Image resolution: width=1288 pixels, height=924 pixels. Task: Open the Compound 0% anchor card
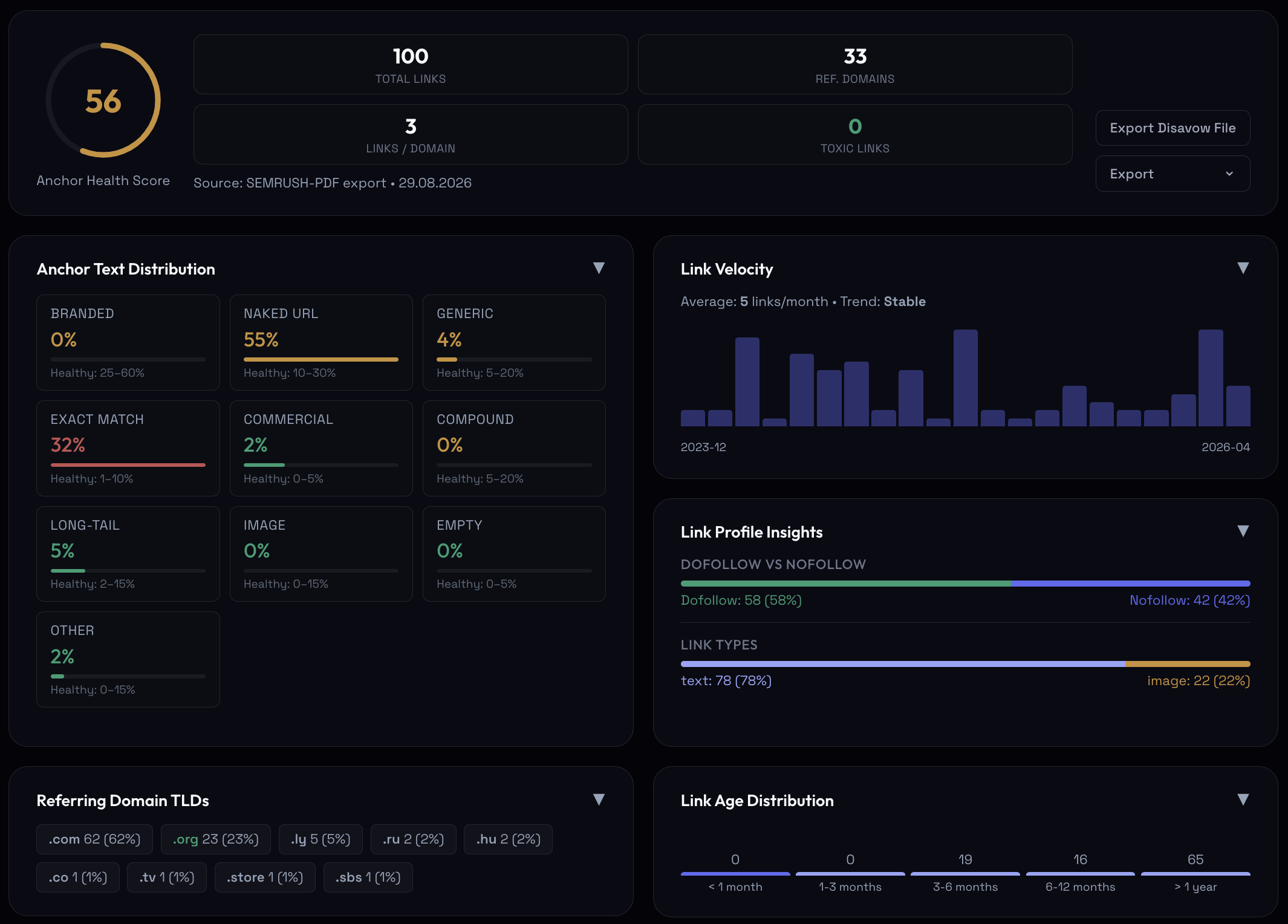click(514, 448)
